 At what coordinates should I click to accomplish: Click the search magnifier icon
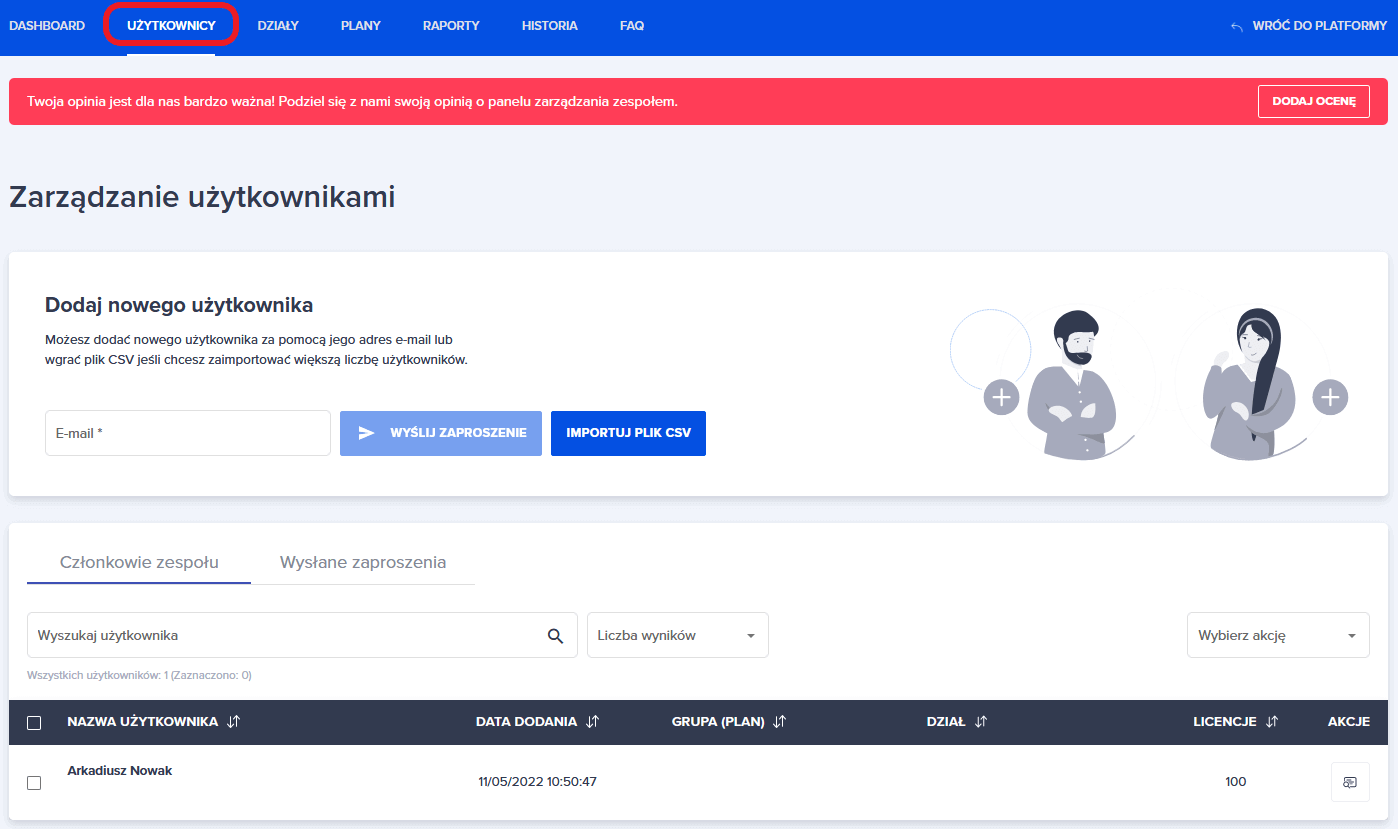[555, 636]
